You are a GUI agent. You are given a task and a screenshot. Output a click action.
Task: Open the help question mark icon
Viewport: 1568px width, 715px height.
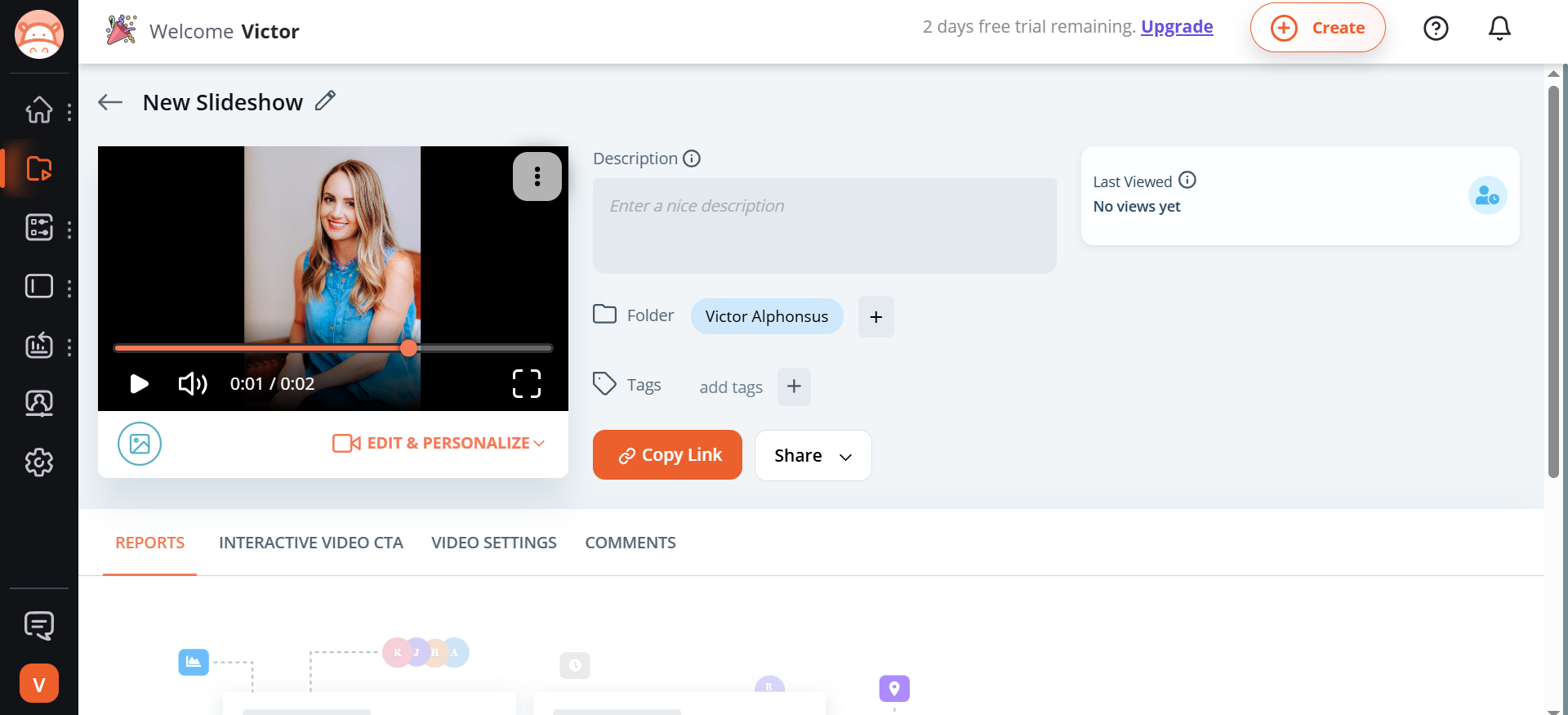tap(1436, 29)
